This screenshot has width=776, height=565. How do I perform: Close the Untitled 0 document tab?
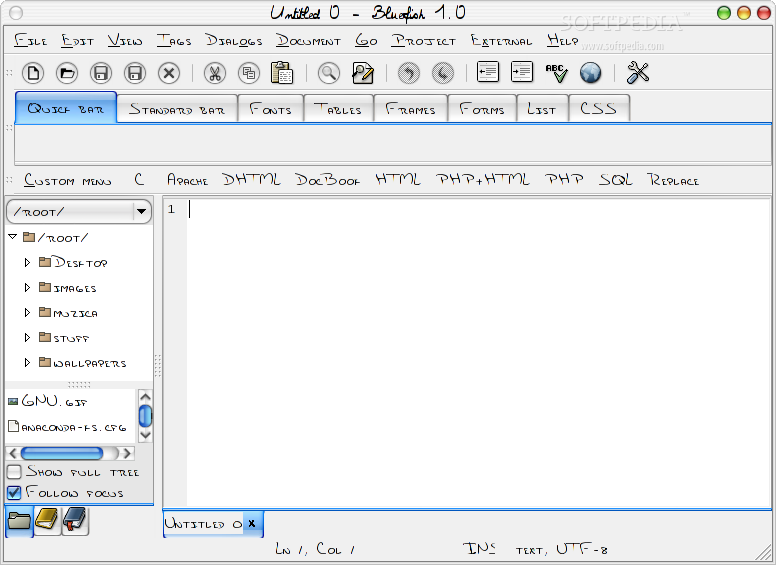coord(252,523)
